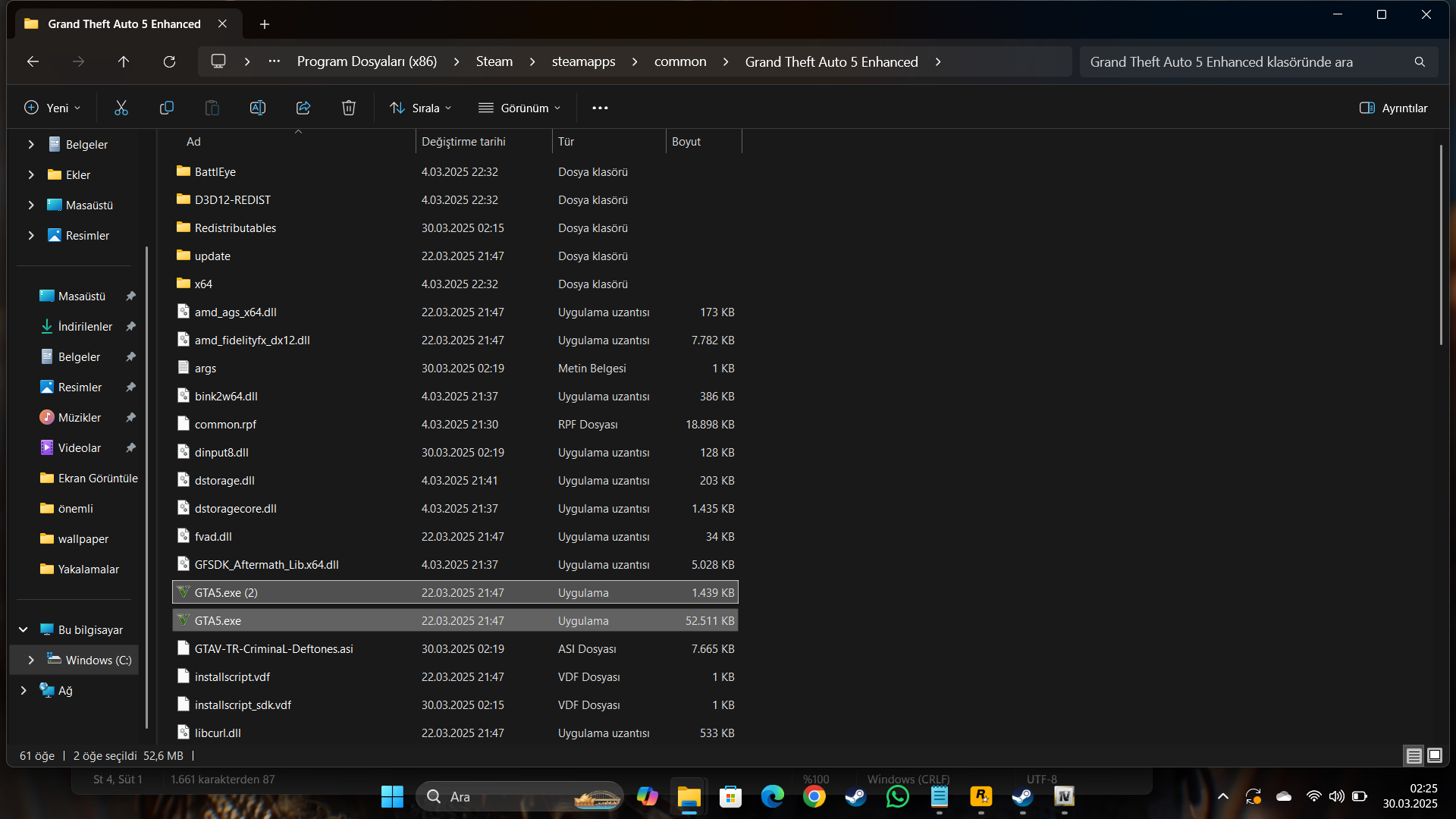
Task: Open the Yeni new item menu
Action: 52,108
